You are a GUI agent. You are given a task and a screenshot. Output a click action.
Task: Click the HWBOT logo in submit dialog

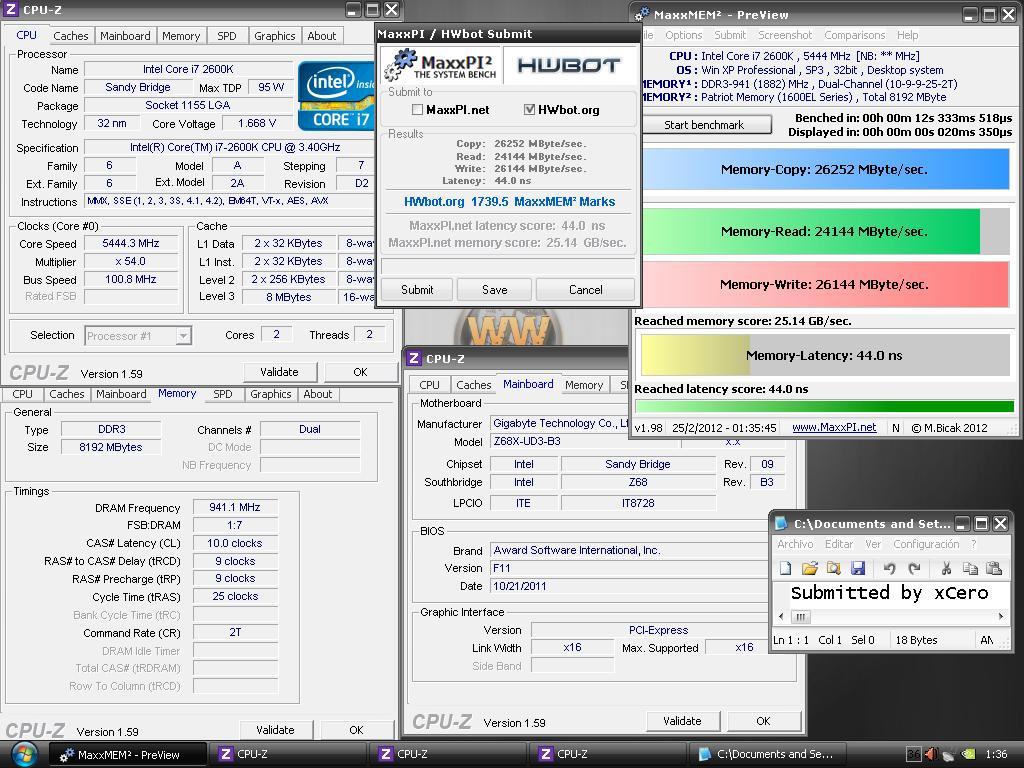[569, 65]
